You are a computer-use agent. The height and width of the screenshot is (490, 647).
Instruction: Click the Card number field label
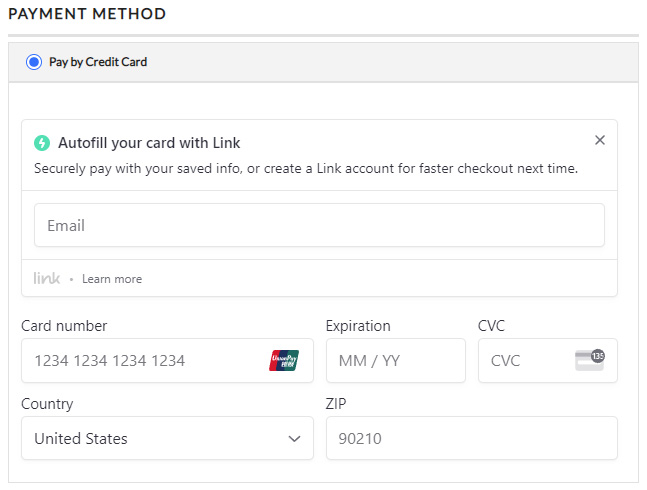[x=64, y=326]
